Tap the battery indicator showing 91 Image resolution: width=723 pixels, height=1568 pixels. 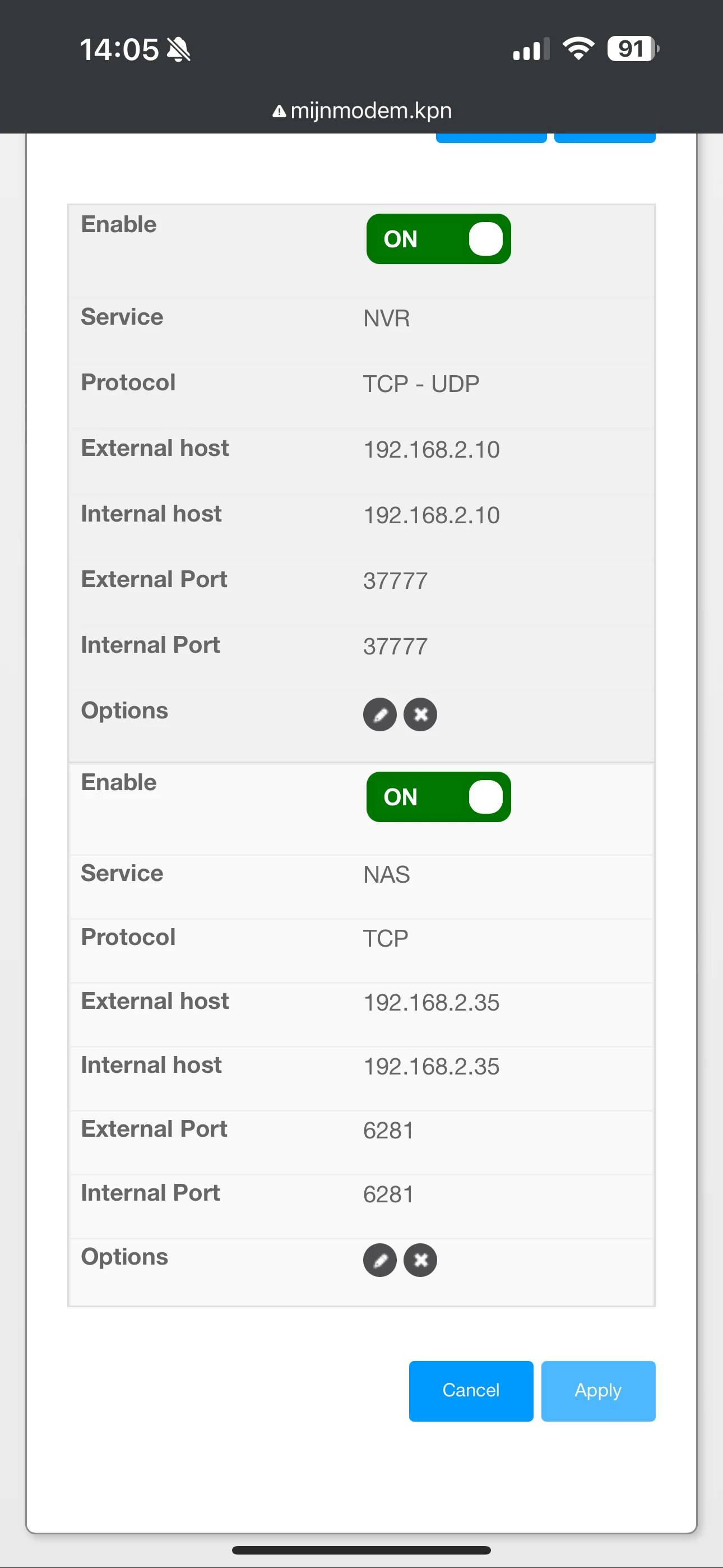pyautogui.click(x=633, y=49)
